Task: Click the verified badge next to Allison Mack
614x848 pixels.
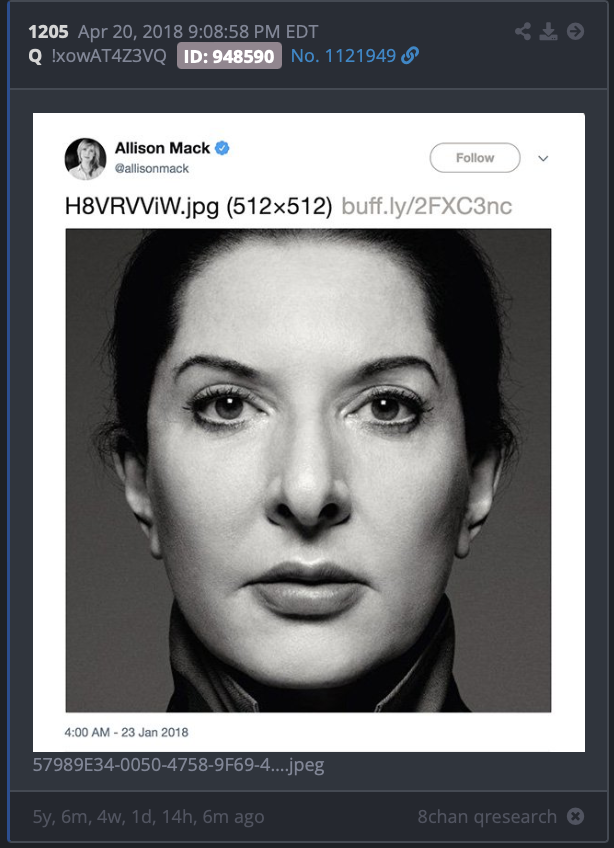Action: tap(222, 148)
